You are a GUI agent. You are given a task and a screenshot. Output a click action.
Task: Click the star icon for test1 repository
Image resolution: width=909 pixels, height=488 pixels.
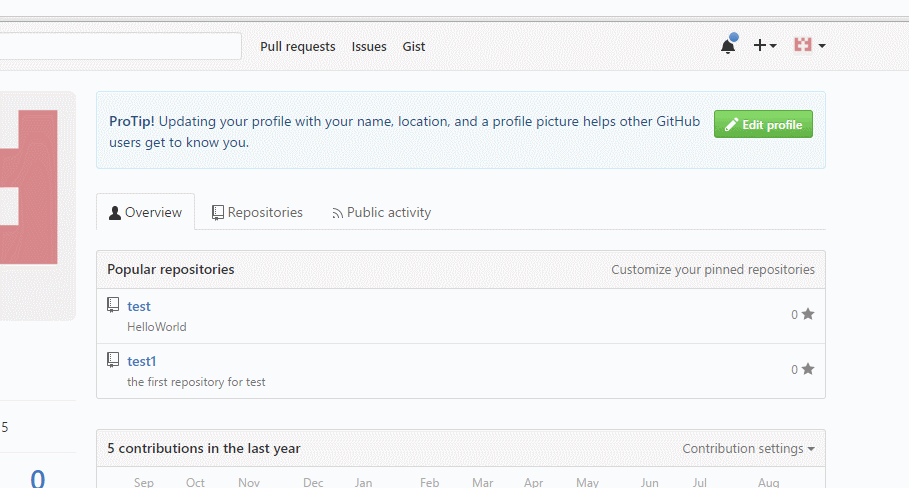tap(808, 369)
